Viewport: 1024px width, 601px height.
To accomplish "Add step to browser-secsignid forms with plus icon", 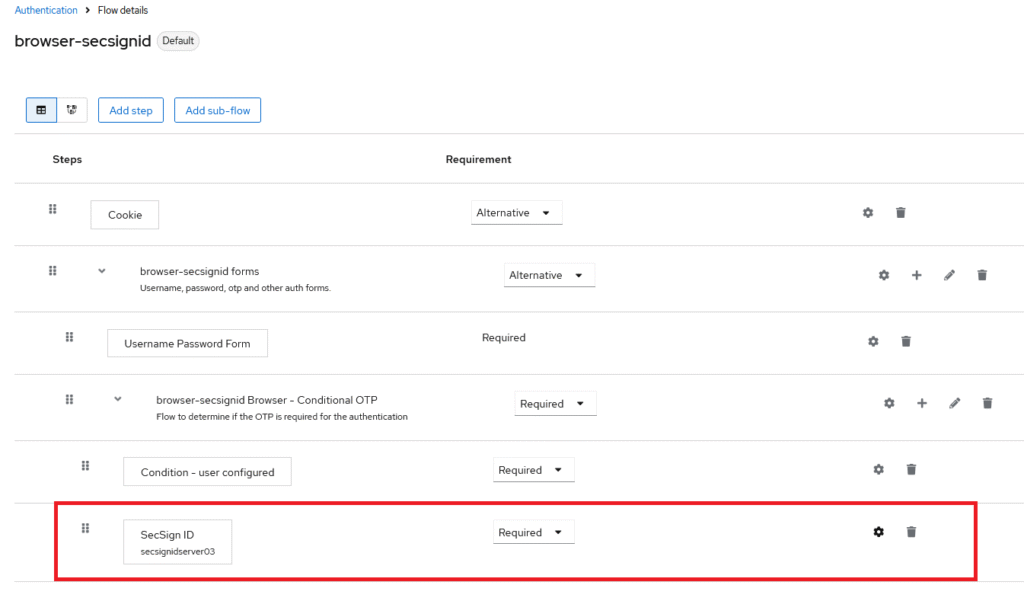I will 916,275.
